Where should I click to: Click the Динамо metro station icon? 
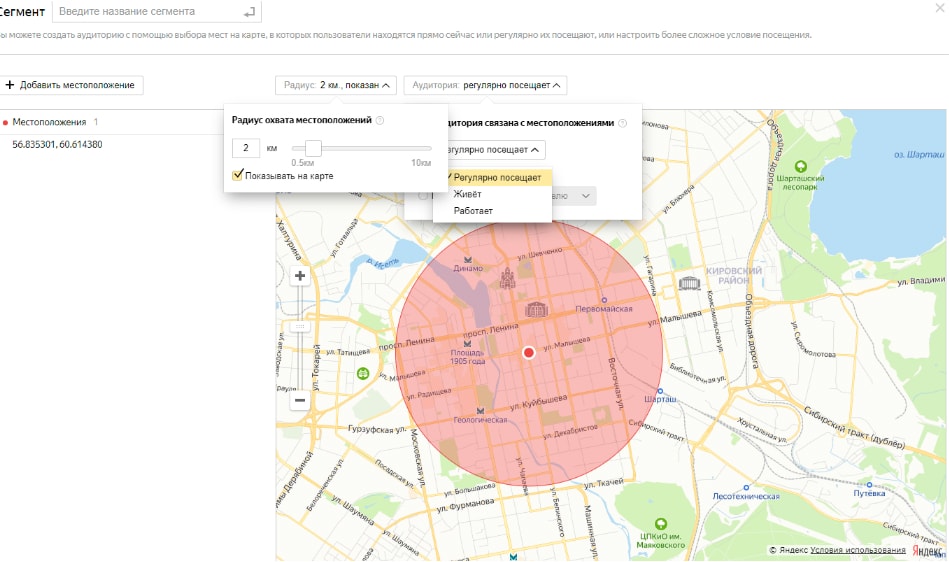467,258
